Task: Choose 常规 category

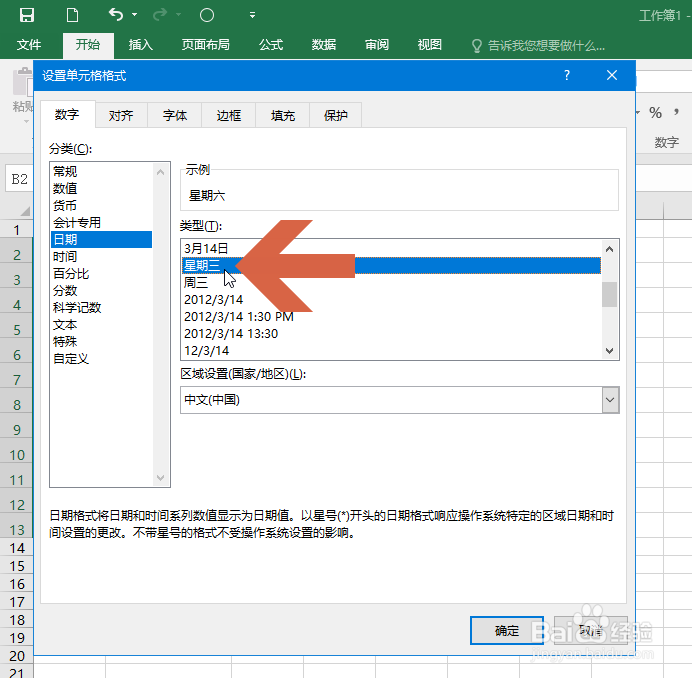Action: click(x=102, y=171)
